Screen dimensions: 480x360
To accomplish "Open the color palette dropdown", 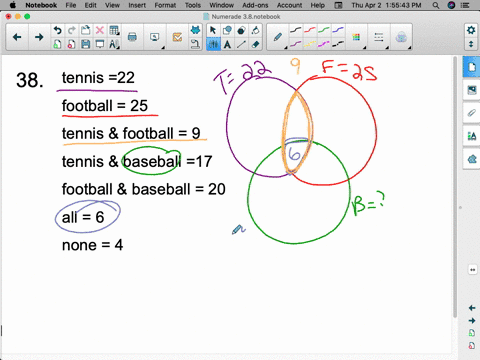I will 357,38.
